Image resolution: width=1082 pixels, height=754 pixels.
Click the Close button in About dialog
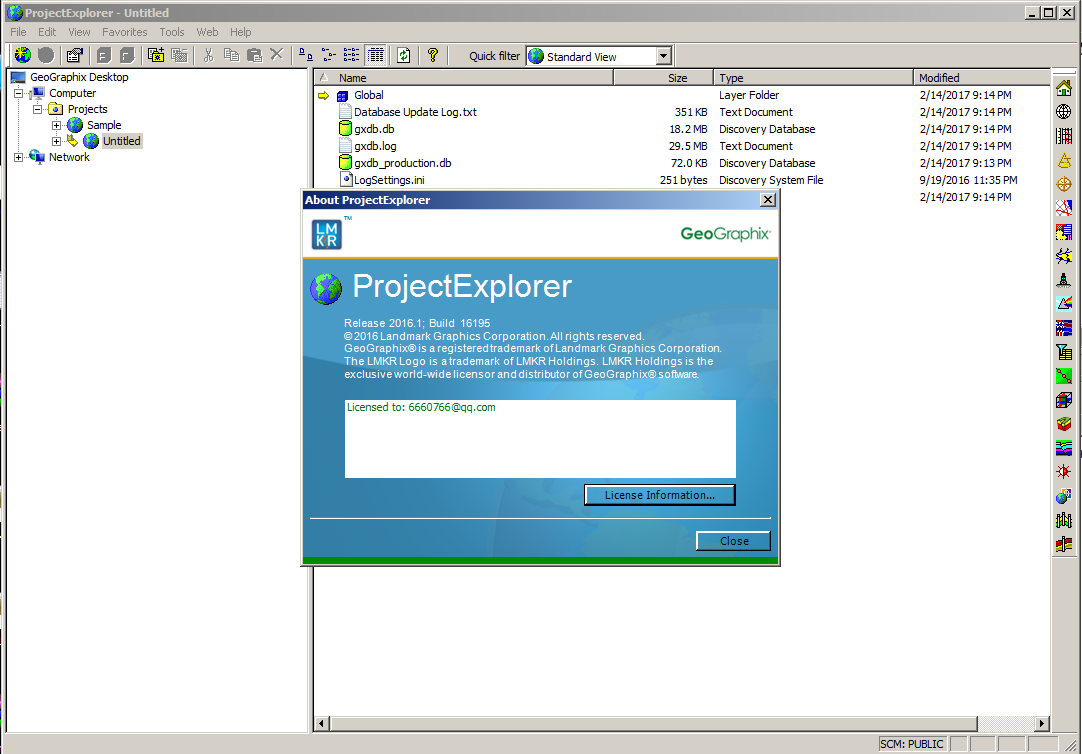(734, 541)
